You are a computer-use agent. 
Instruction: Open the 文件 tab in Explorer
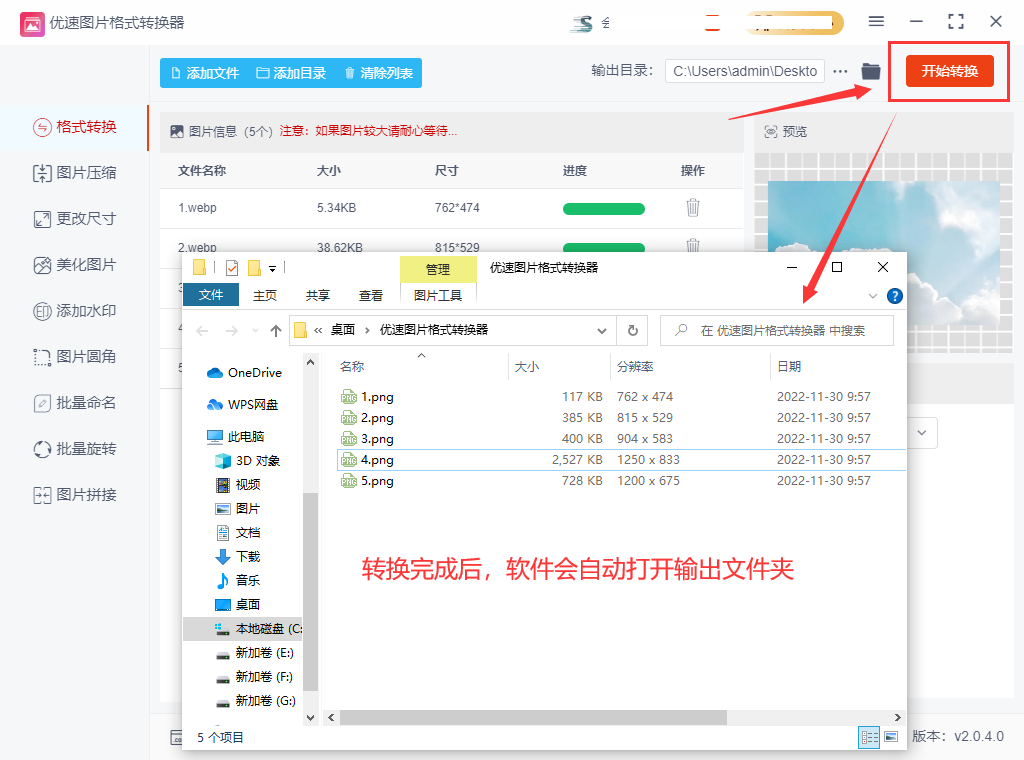click(211, 295)
